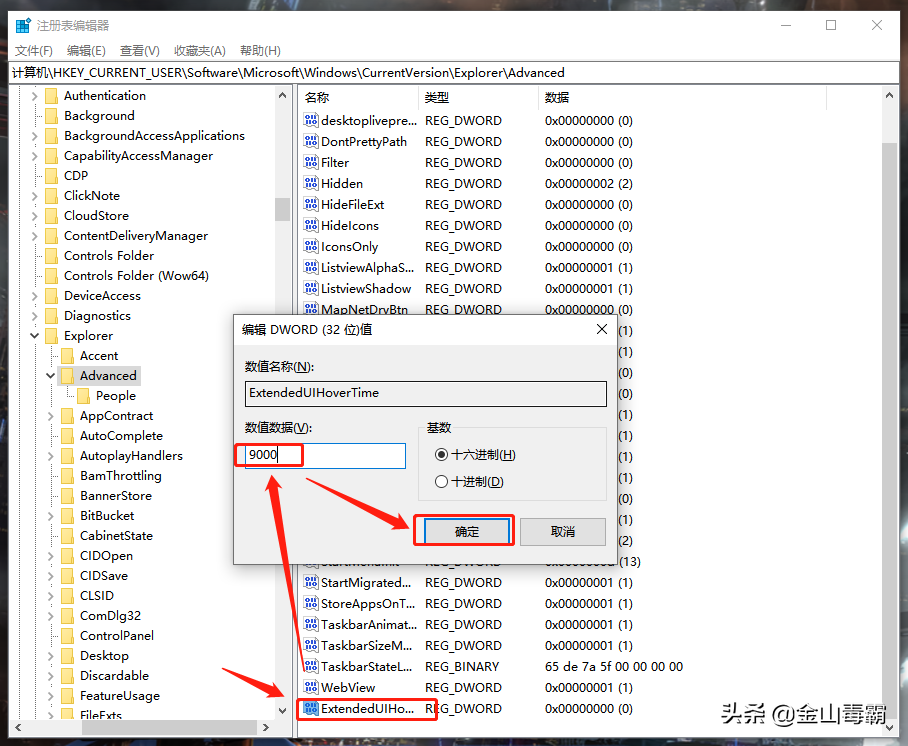Click the 类型 column header
Image resolution: width=908 pixels, height=746 pixels.
click(x=479, y=97)
